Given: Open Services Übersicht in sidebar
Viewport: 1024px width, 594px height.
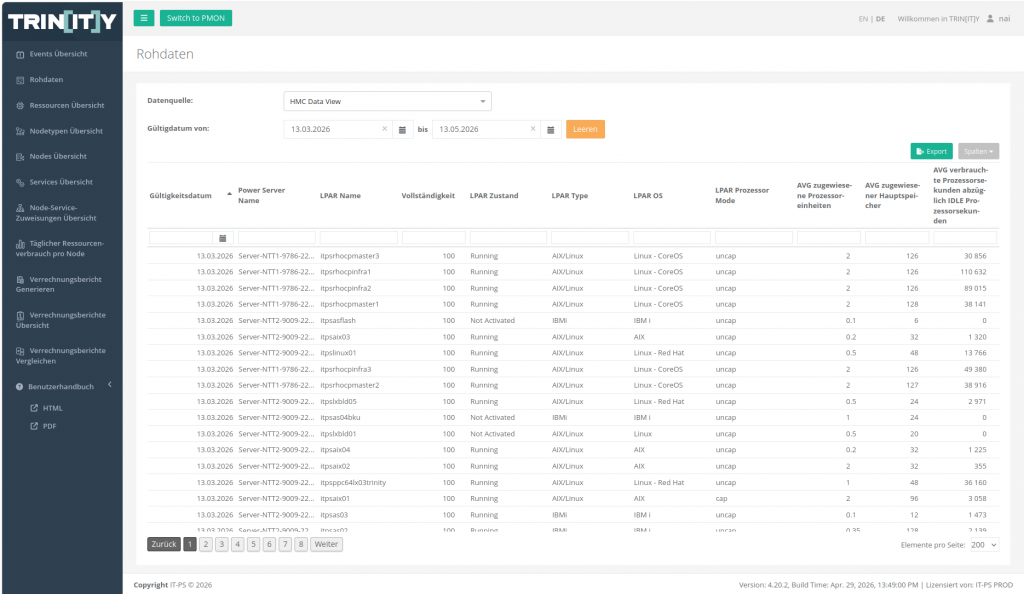Looking at the screenshot, I should pyautogui.click(x=61, y=182).
